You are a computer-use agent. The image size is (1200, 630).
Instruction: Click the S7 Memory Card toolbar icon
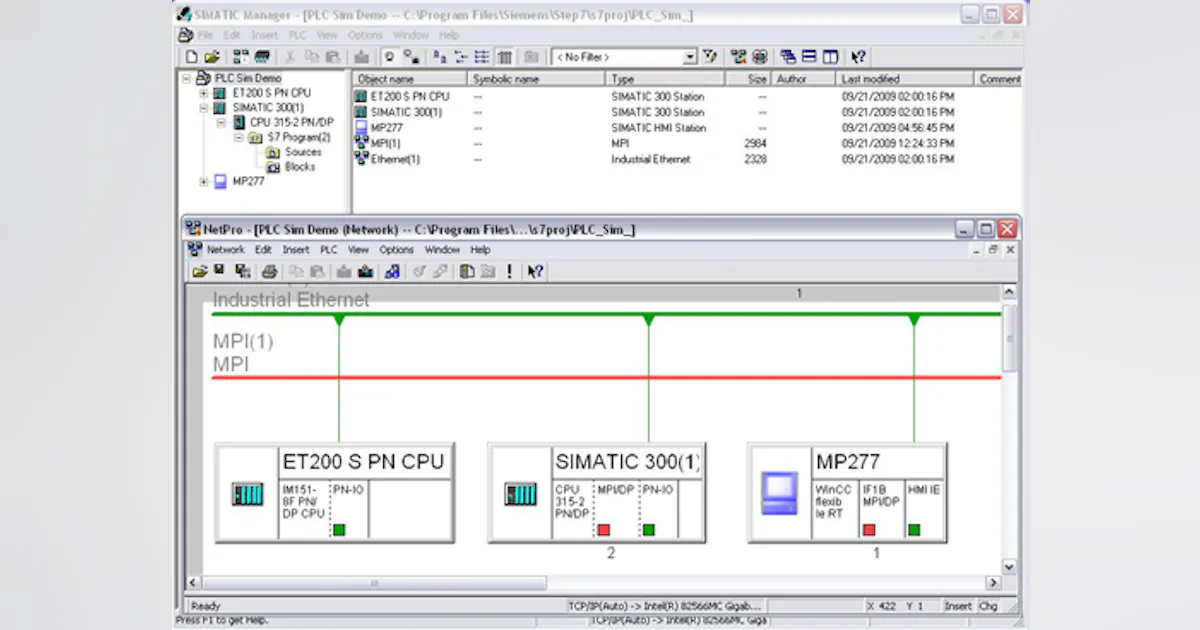[x=262, y=57]
